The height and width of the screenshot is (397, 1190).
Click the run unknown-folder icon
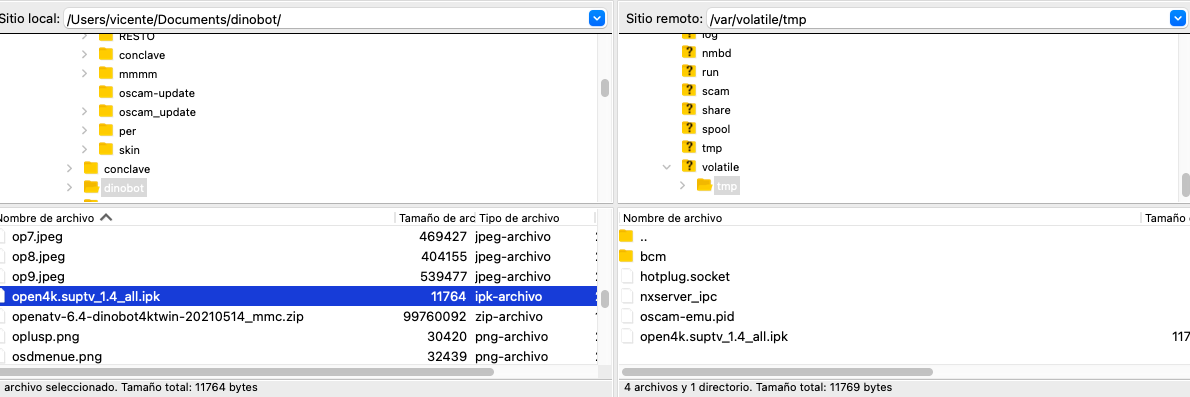click(x=689, y=71)
